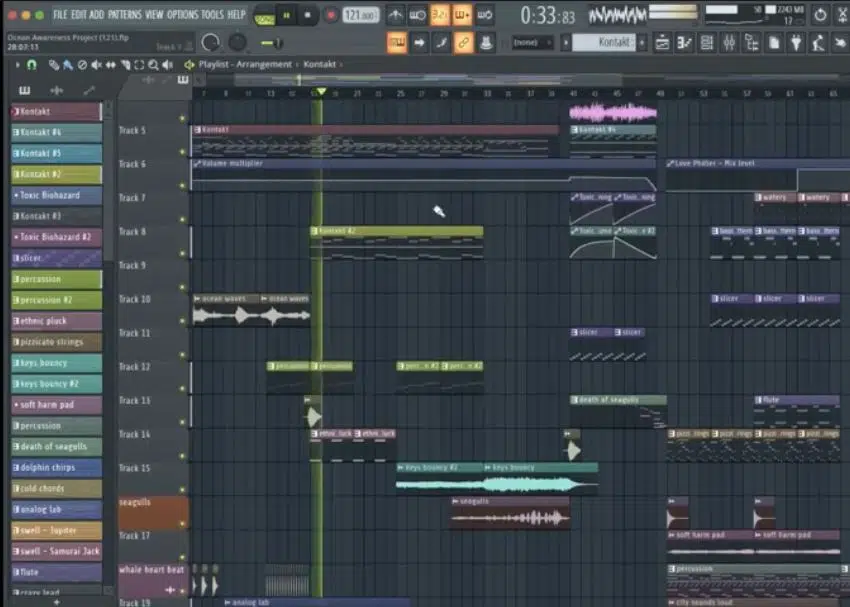
Task: Select the seagulls track header
Action: tap(153, 513)
